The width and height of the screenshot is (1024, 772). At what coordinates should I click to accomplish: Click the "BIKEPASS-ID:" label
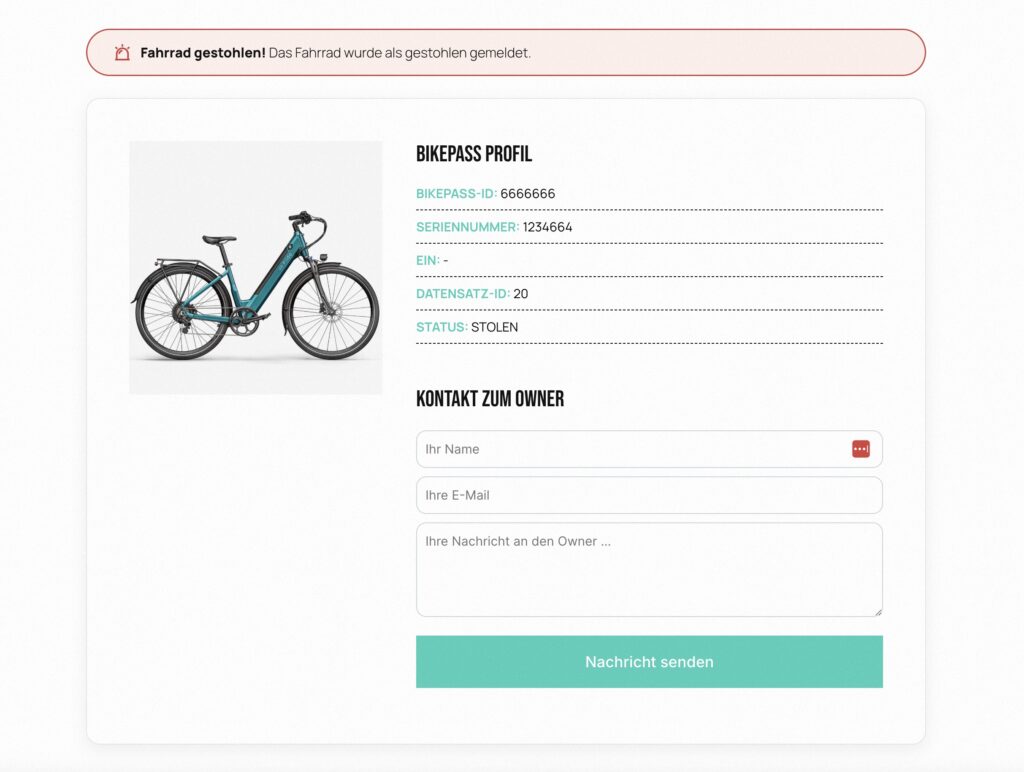coord(456,194)
